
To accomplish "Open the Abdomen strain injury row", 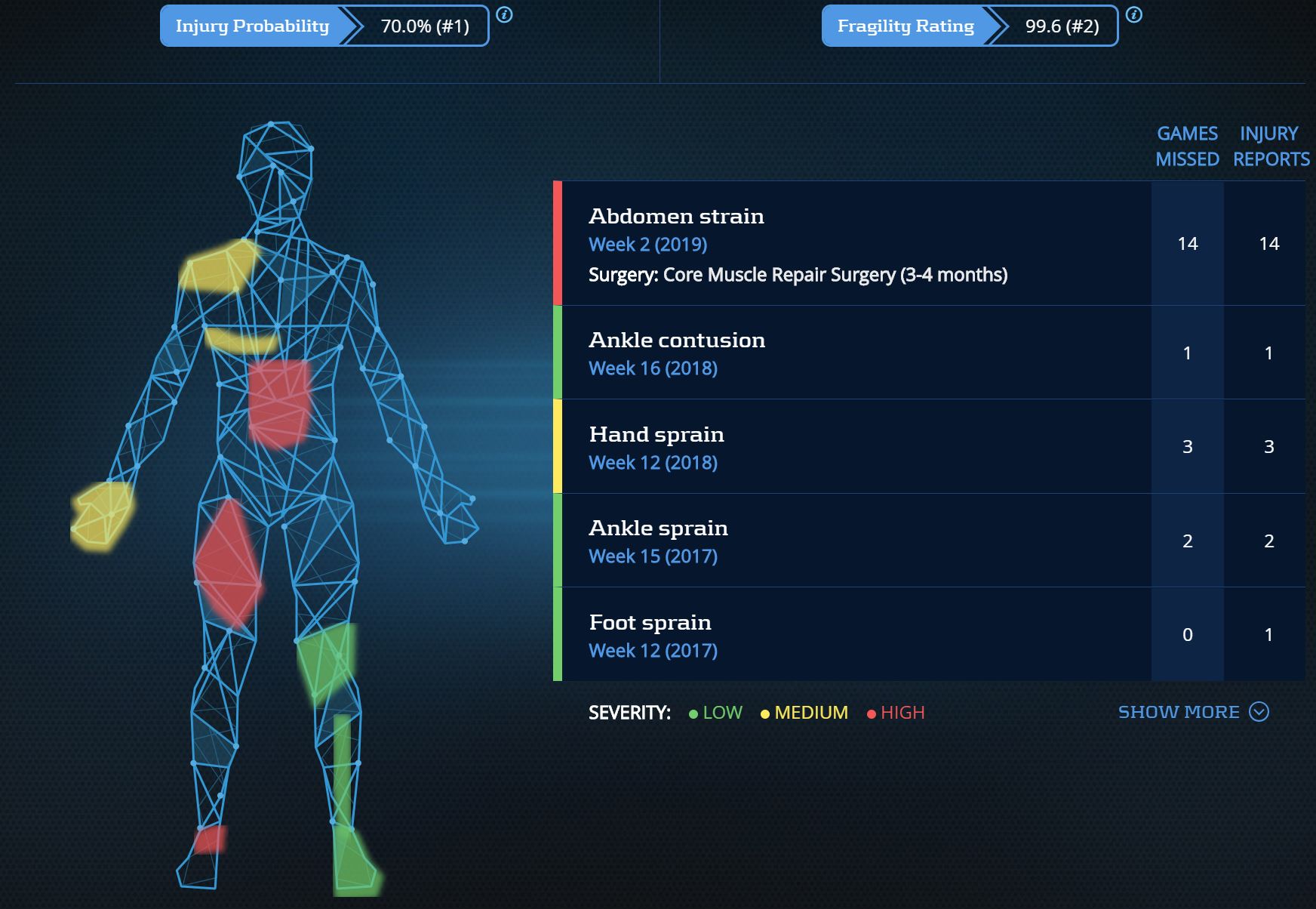I will (676, 217).
